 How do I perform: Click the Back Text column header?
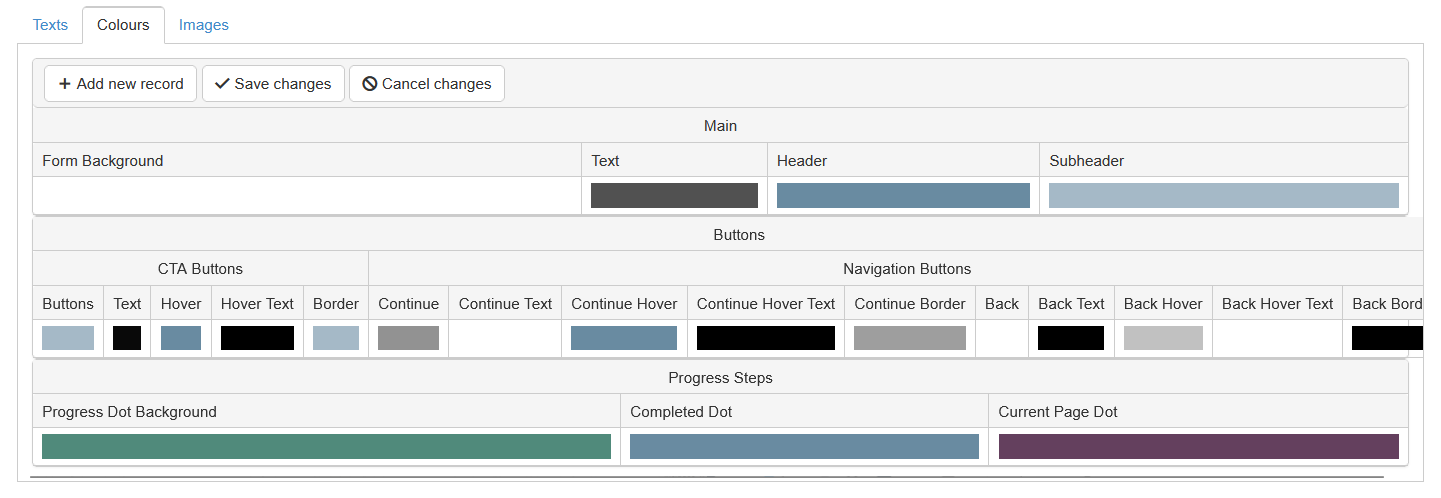[x=1071, y=303]
